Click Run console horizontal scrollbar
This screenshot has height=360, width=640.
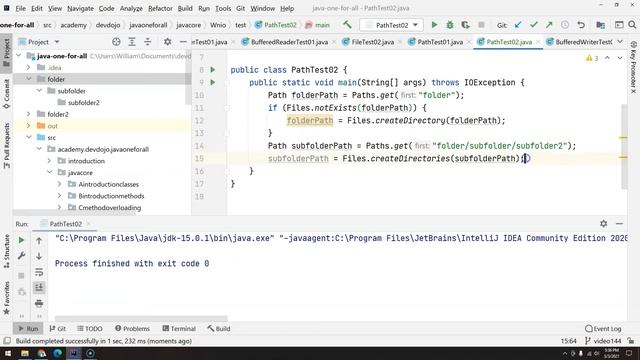[x=141, y=318]
